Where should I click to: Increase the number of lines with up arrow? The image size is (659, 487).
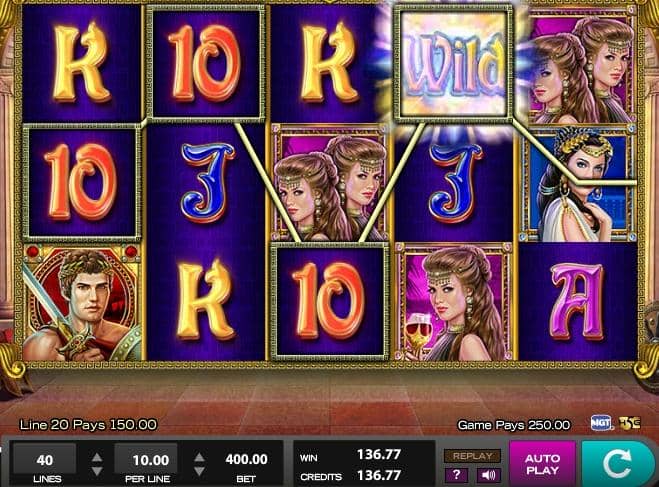(97, 457)
